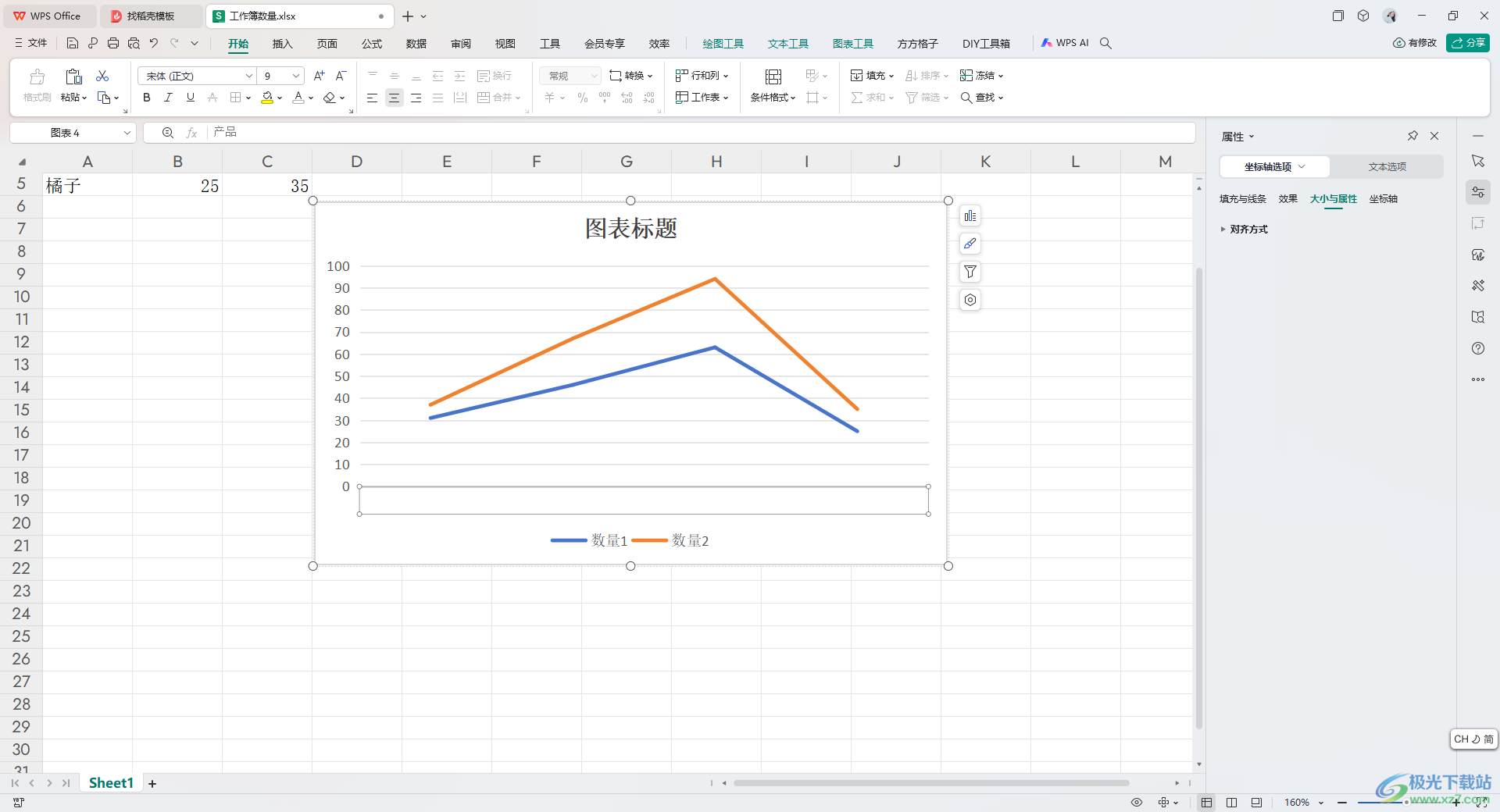The height and width of the screenshot is (812, 1500).
Task: Open the chart filter funnel button
Action: (x=970, y=272)
